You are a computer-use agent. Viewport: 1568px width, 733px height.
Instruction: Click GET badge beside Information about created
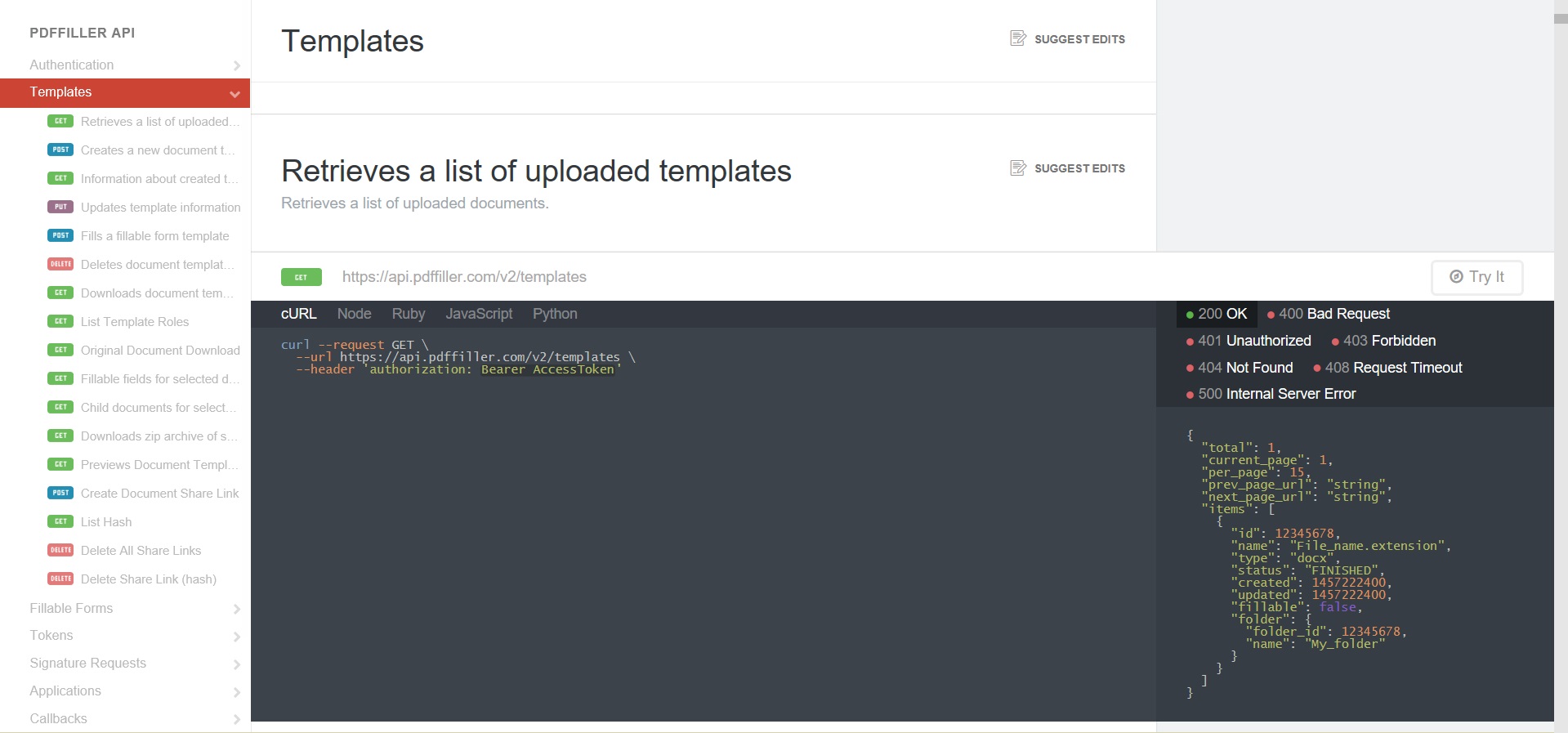coord(60,178)
